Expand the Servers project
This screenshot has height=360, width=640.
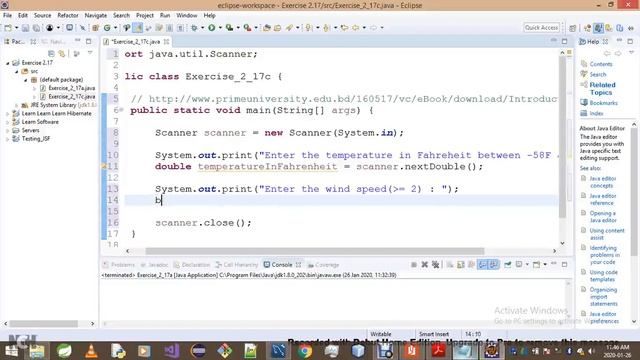[8, 131]
